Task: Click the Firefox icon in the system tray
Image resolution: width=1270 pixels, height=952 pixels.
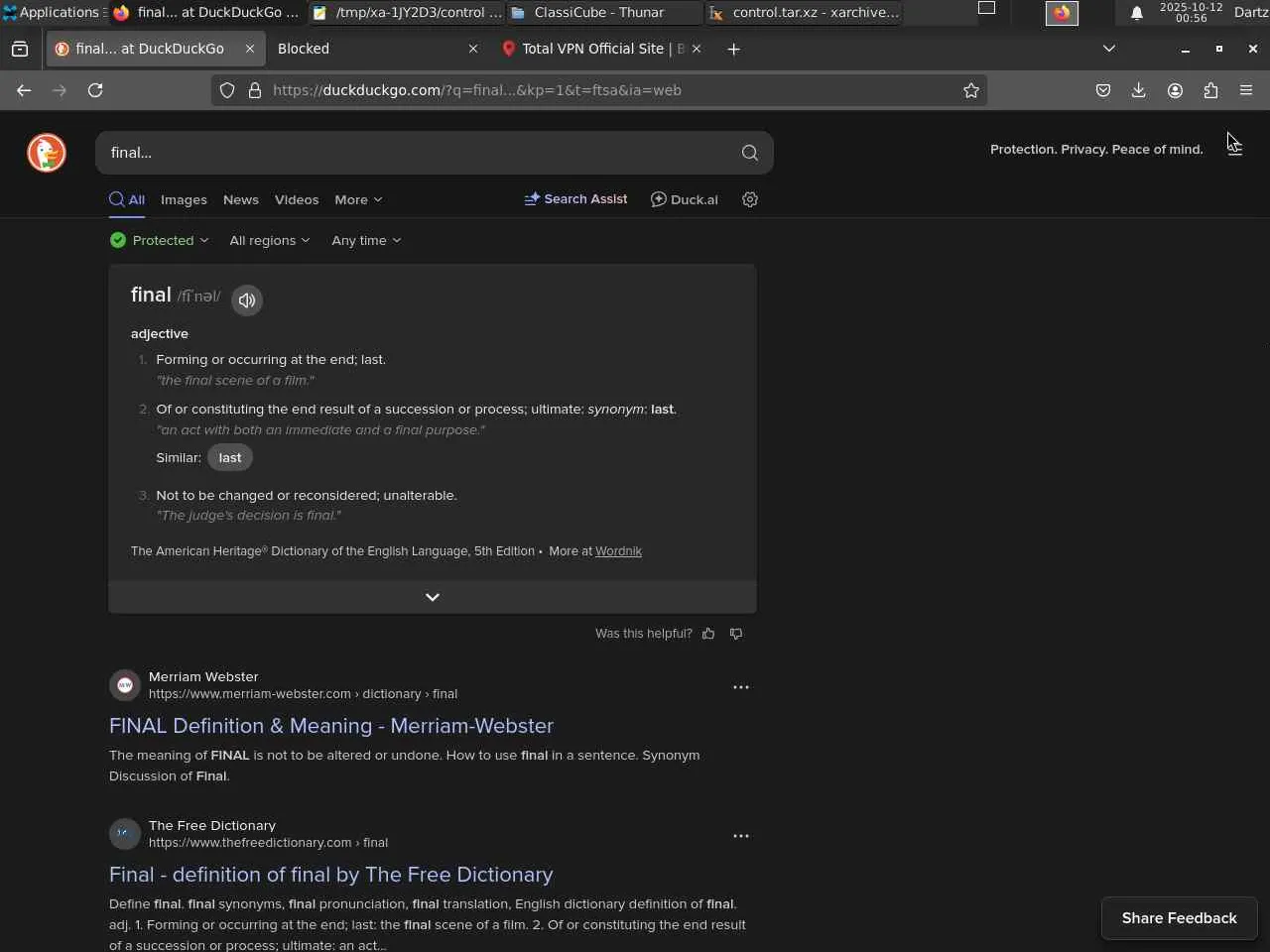Action: 1062,13
